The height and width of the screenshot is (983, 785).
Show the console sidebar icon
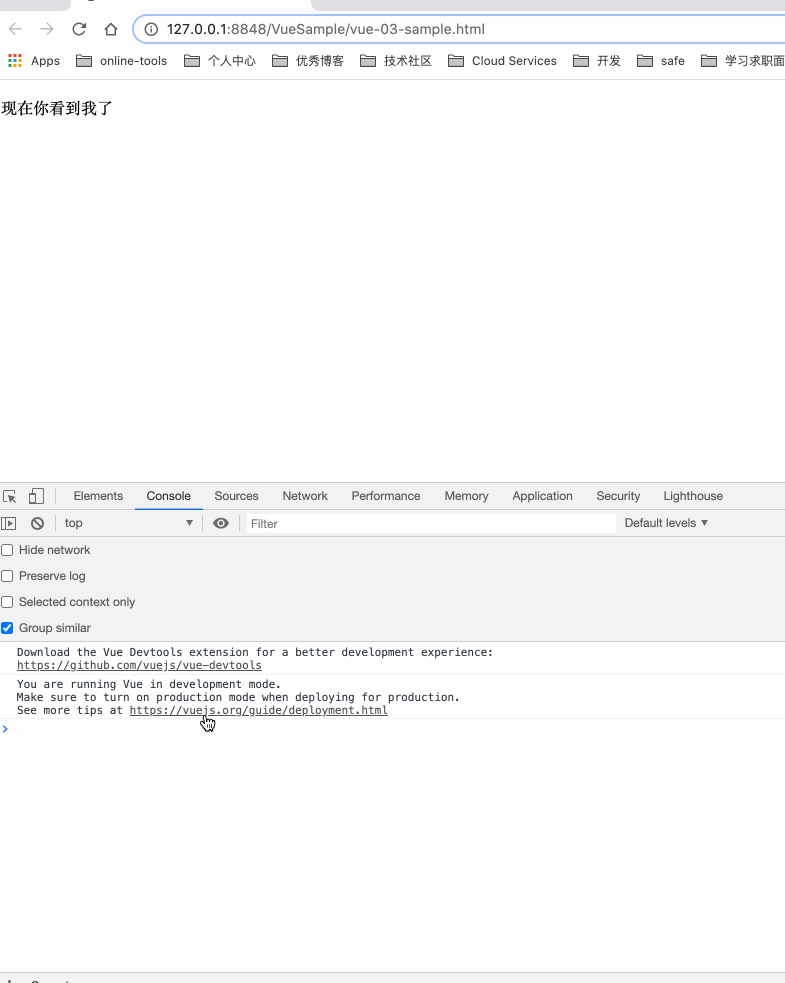(9, 523)
